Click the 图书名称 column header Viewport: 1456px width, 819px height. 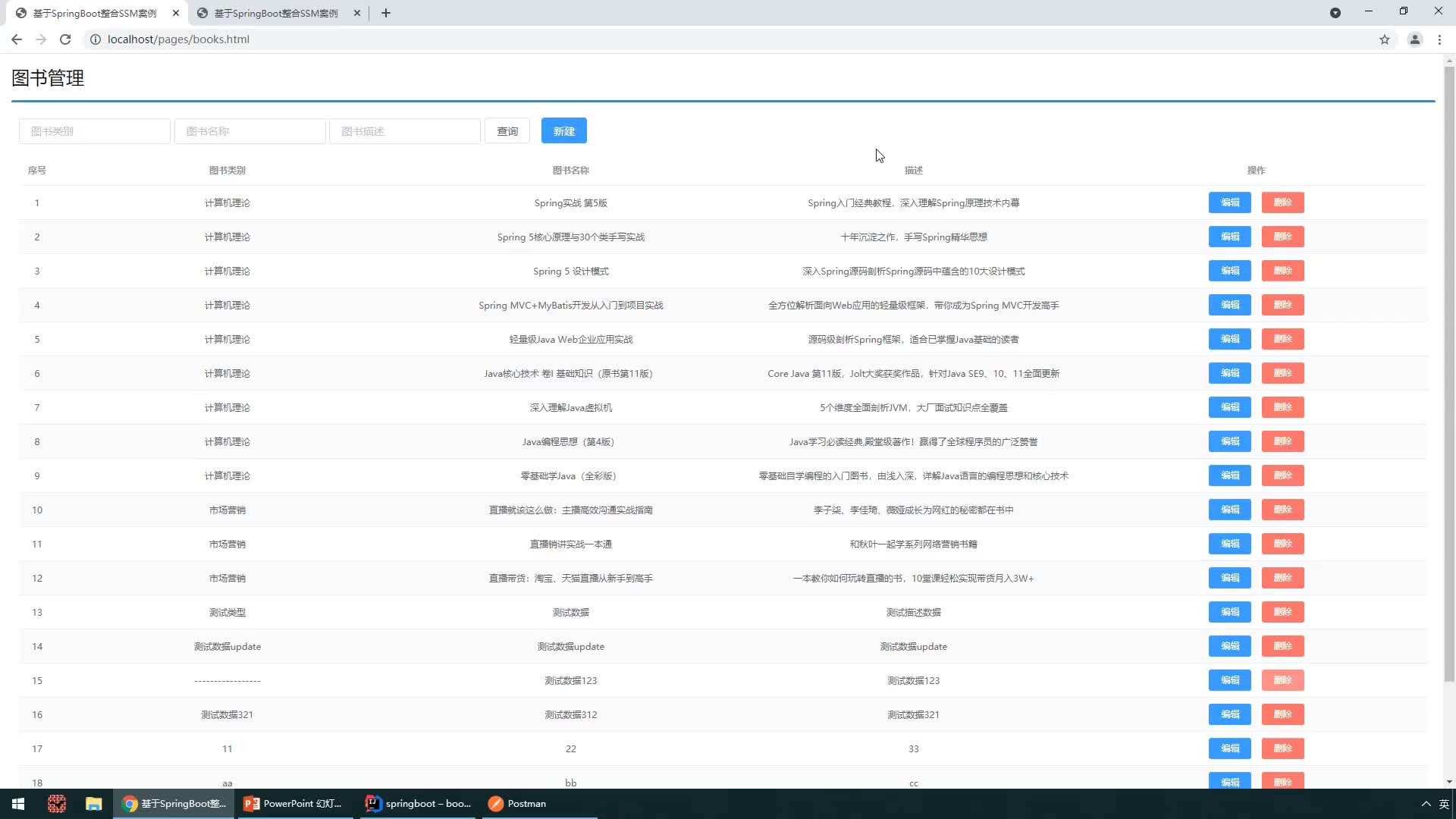click(571, 171)
